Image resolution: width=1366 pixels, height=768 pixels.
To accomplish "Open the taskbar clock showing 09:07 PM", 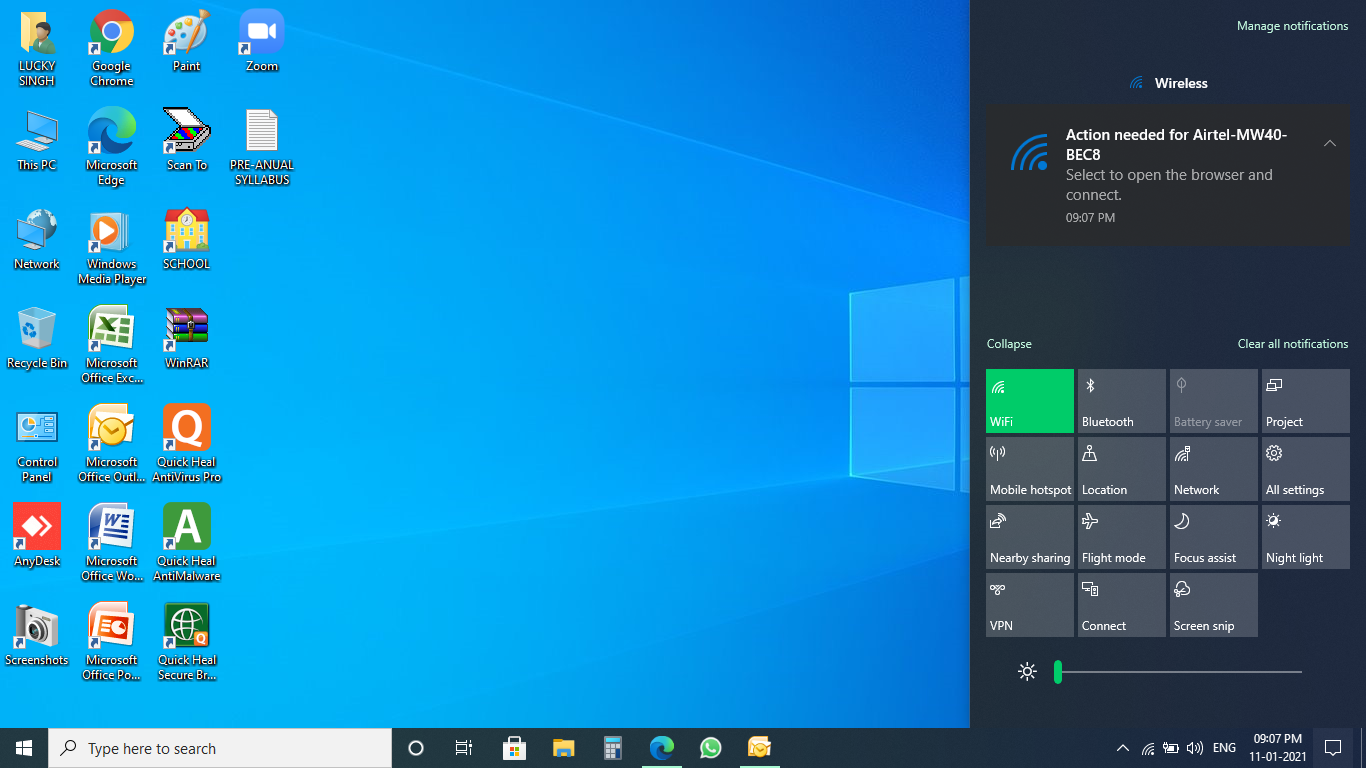I will [1277, 748].
